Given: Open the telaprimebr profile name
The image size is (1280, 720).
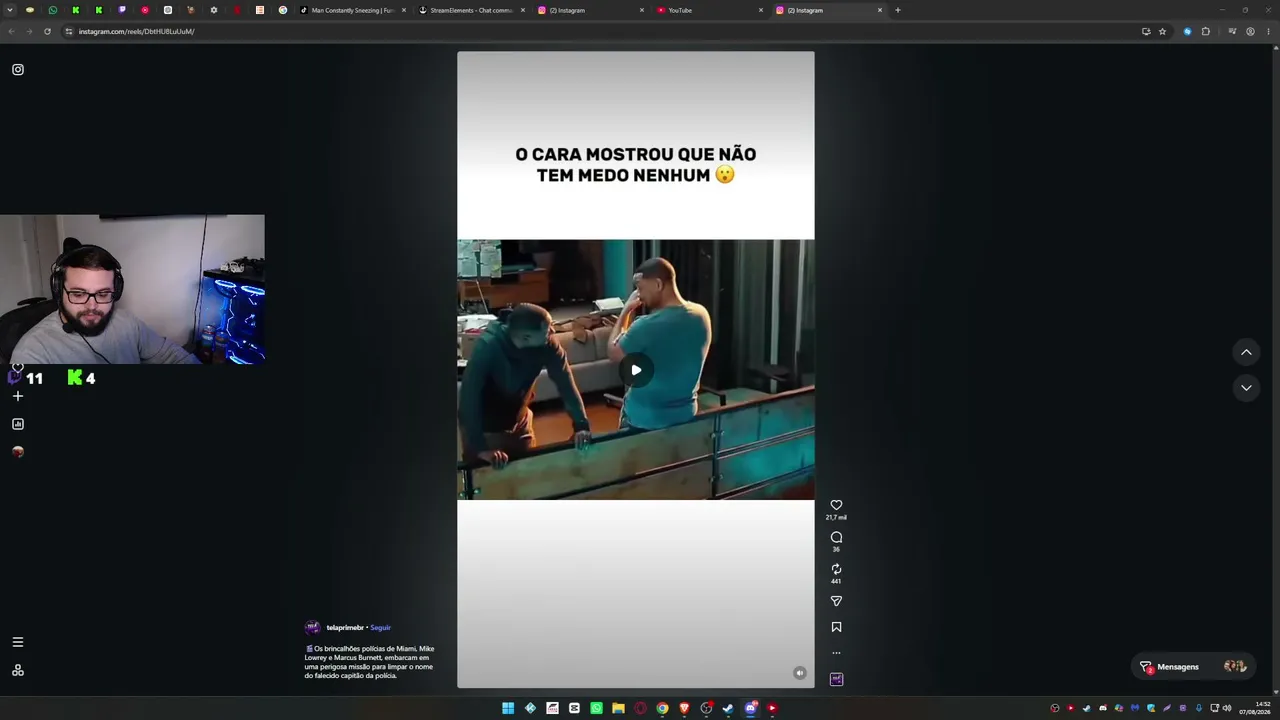Looking at the screenshot, I should (x=345, y=628).
